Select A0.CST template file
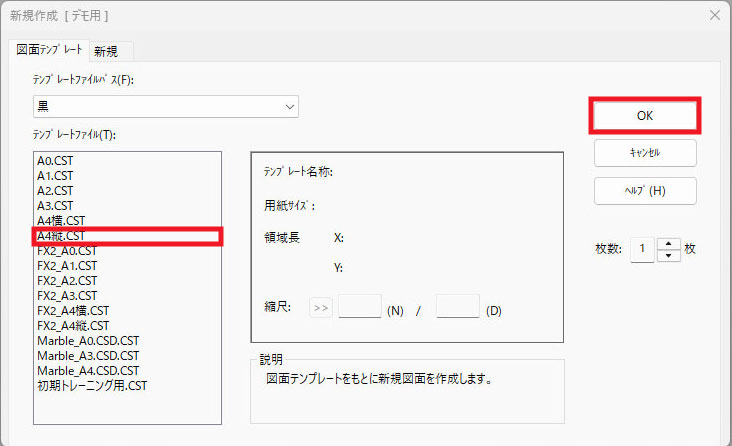 click(55, 161)
